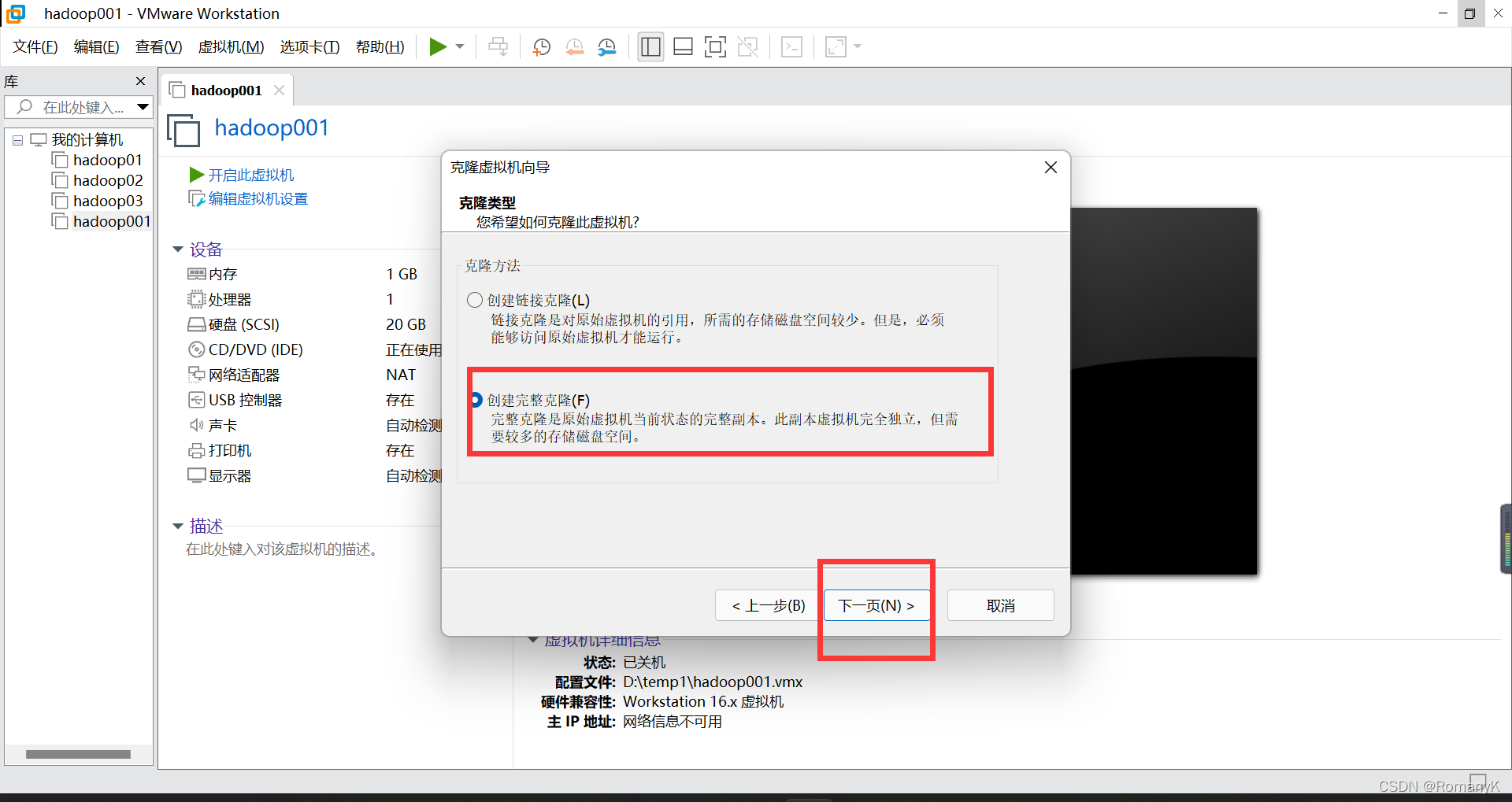Click the 20 GB disk value
1512x802 pixels.
(x=406, y=324)
